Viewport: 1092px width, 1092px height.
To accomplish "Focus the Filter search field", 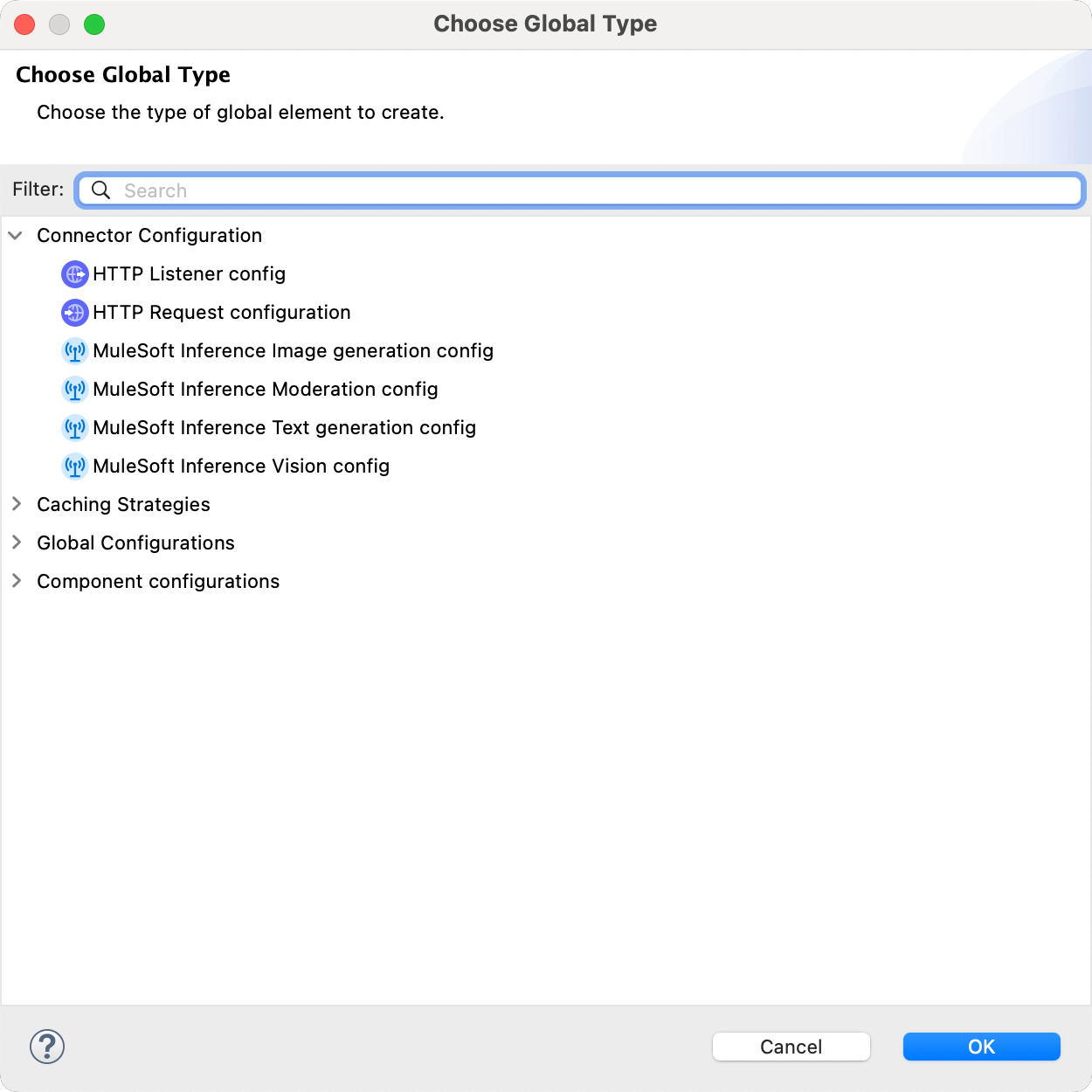I will tap(580, 190).
